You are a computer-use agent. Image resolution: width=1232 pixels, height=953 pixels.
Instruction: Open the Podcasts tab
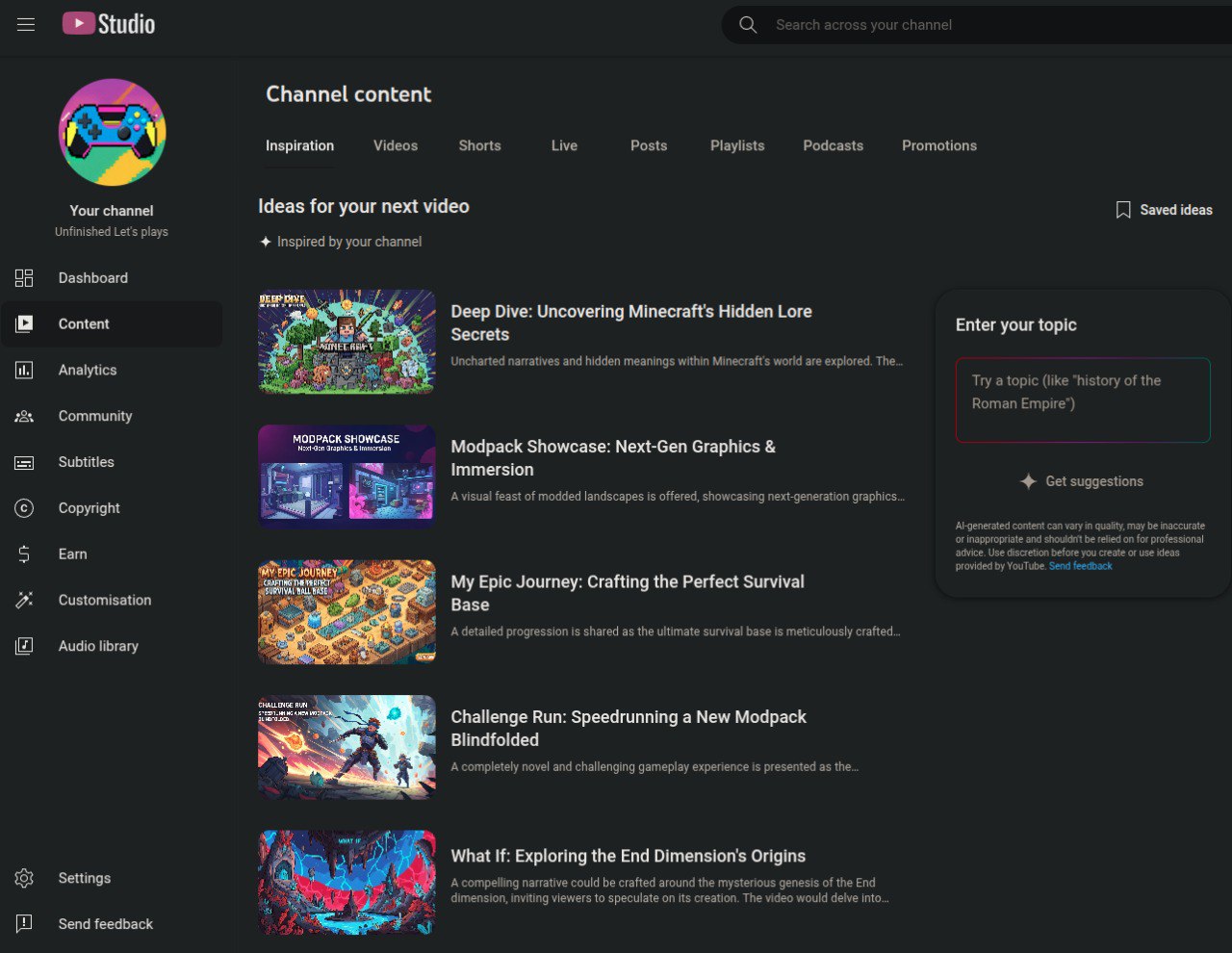click(x=833, y=146)
